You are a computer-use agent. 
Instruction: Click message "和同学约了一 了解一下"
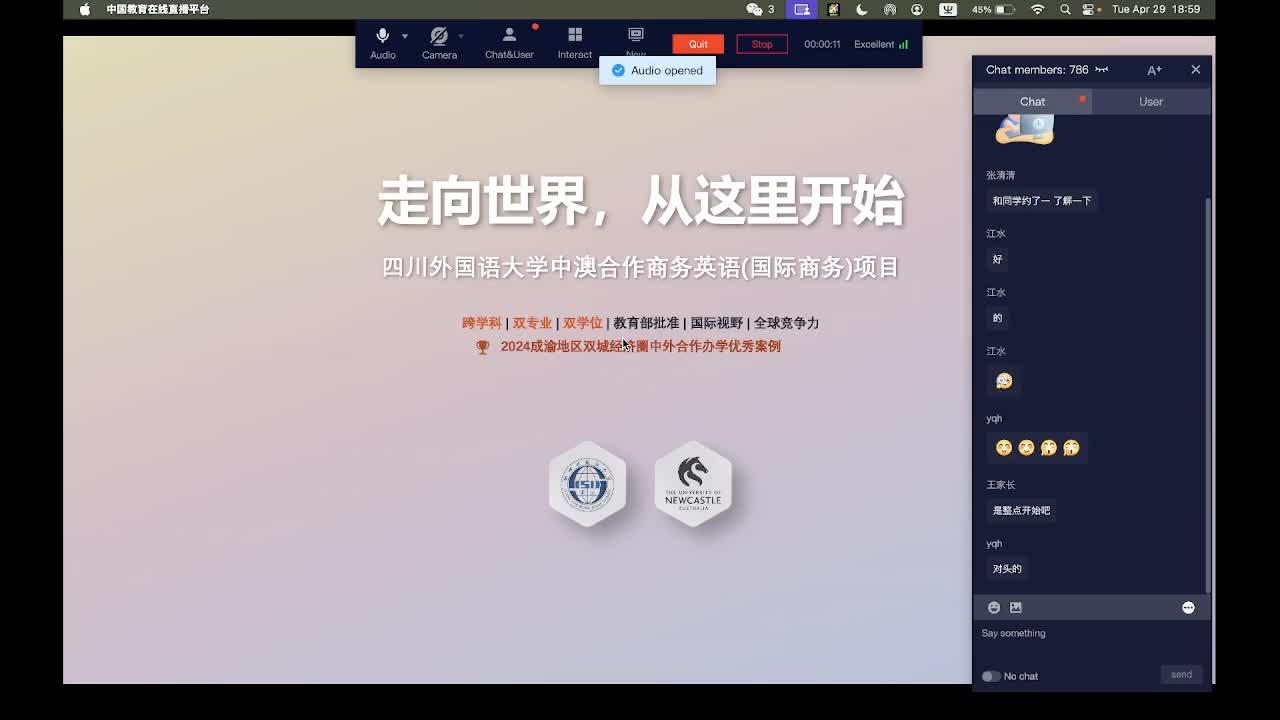(x=1042, y=201)
